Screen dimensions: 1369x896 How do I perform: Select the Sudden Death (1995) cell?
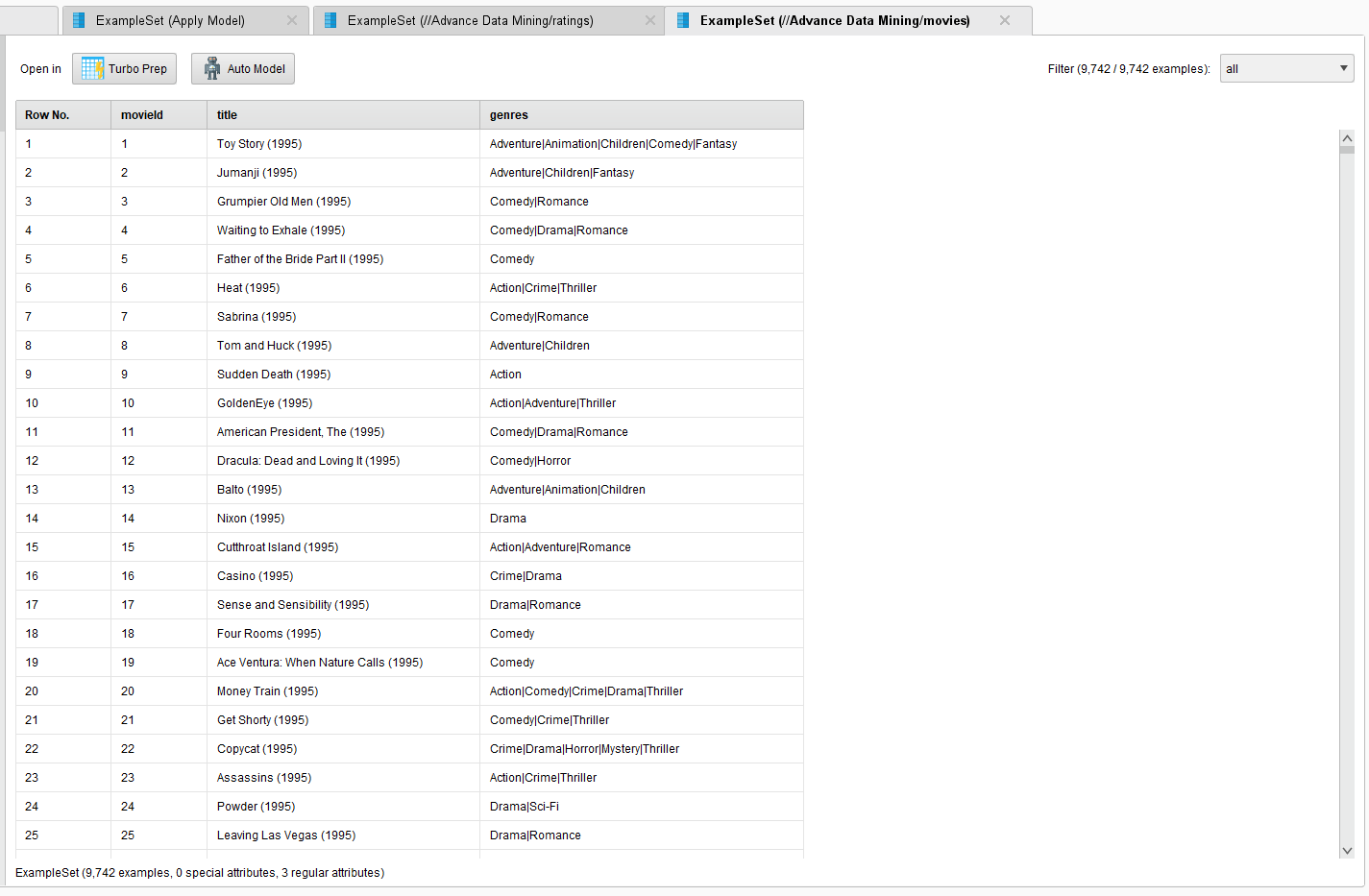point(343,375)
